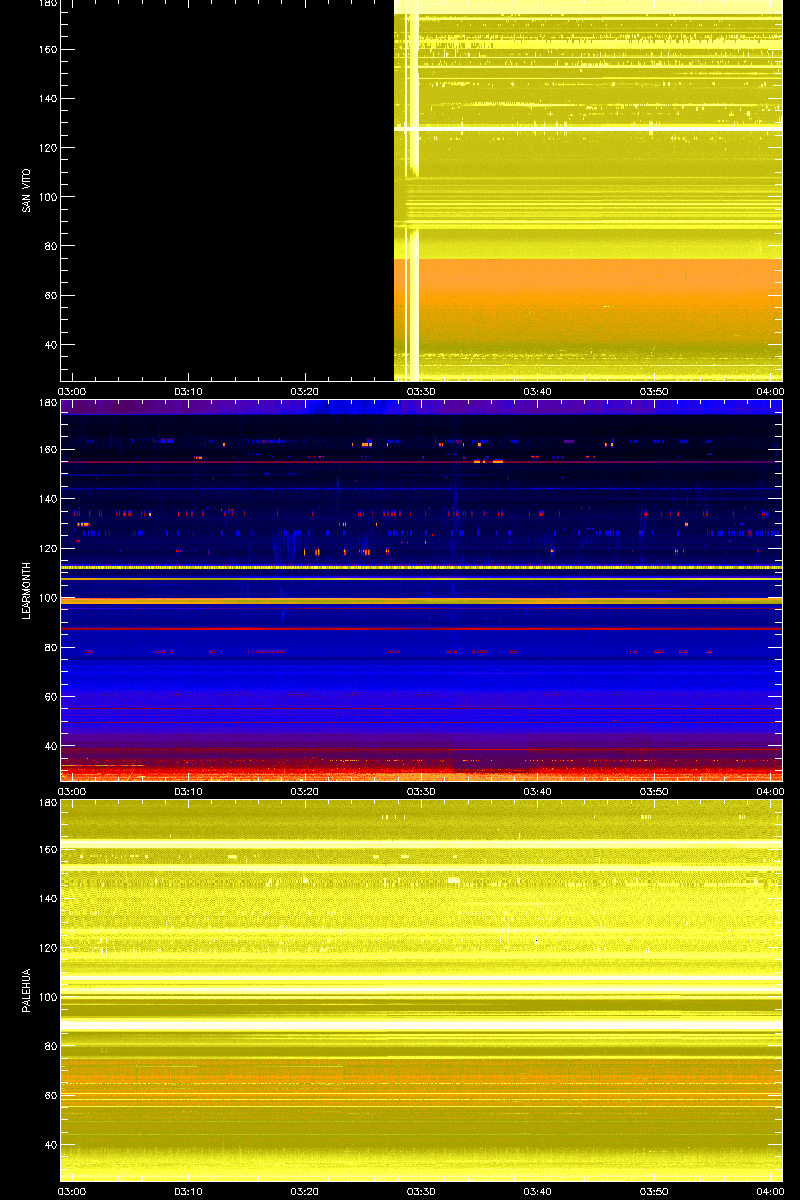Viewport: 800px width, 1200px height.
Task: Click the PALEHUA station label
Action: pyautogui.click(x=27, y=991)
